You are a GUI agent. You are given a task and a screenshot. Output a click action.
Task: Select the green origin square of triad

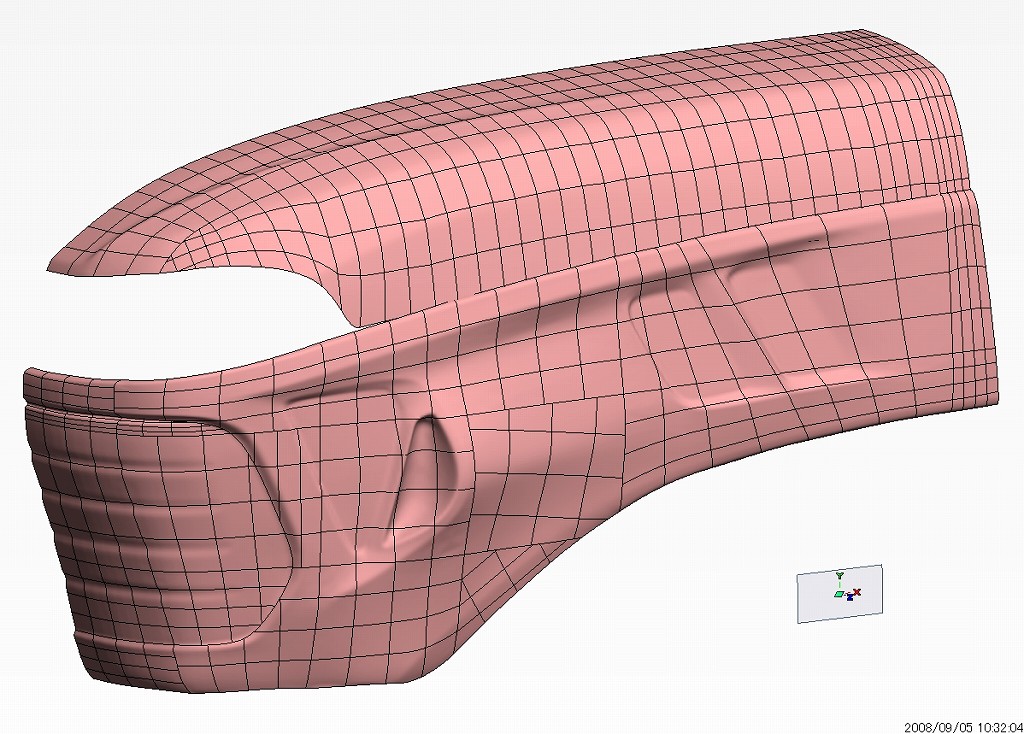coord(839,594)
